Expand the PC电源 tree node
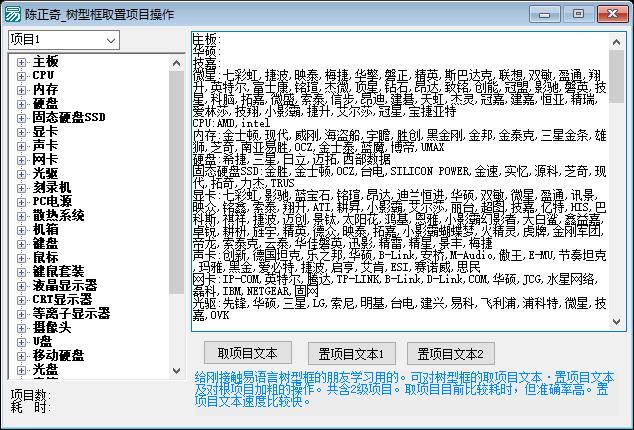Screen dimensions: 634x430 [21, 202]
